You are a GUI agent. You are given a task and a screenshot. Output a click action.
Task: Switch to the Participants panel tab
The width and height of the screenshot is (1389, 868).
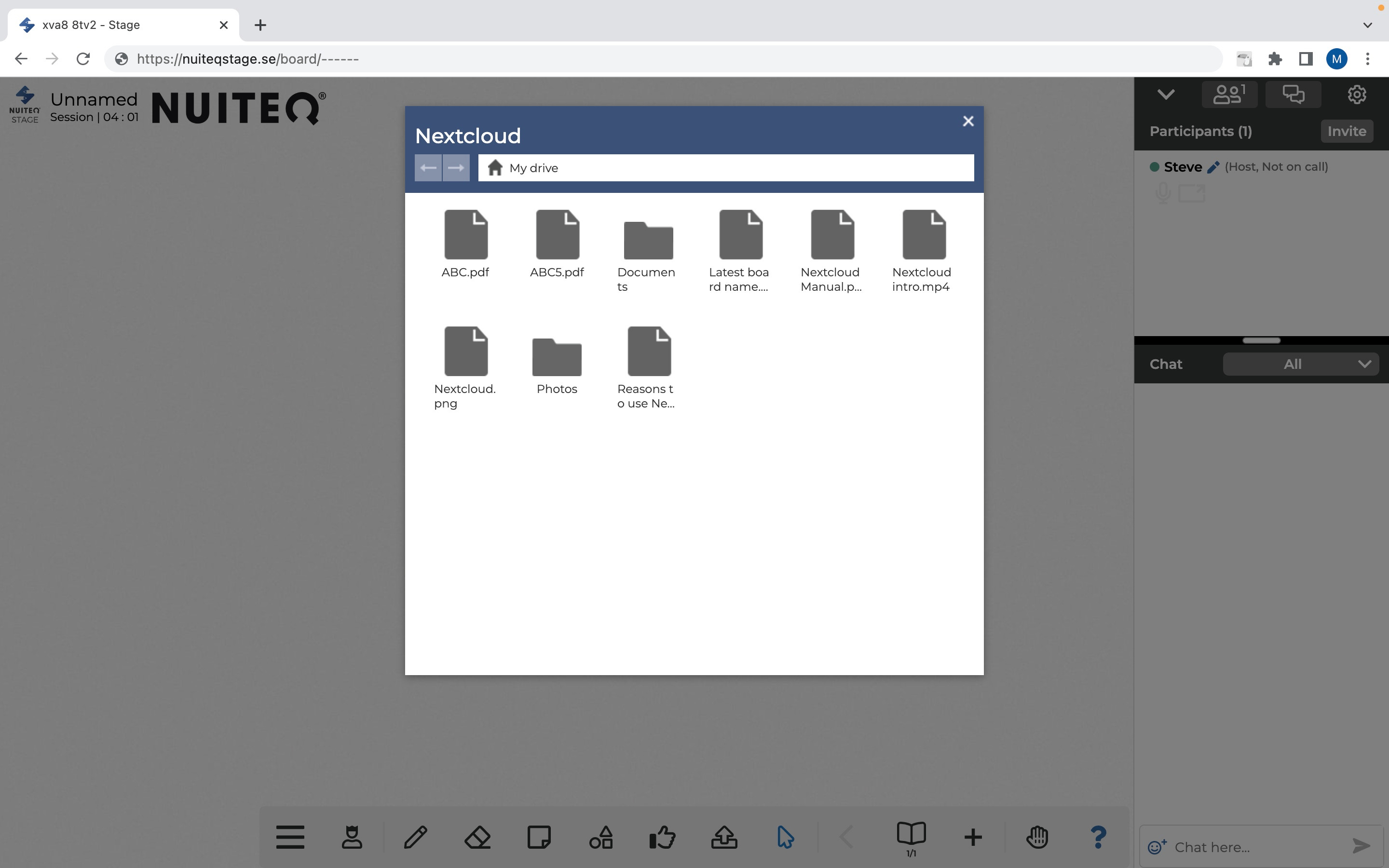pos(1229,94)
